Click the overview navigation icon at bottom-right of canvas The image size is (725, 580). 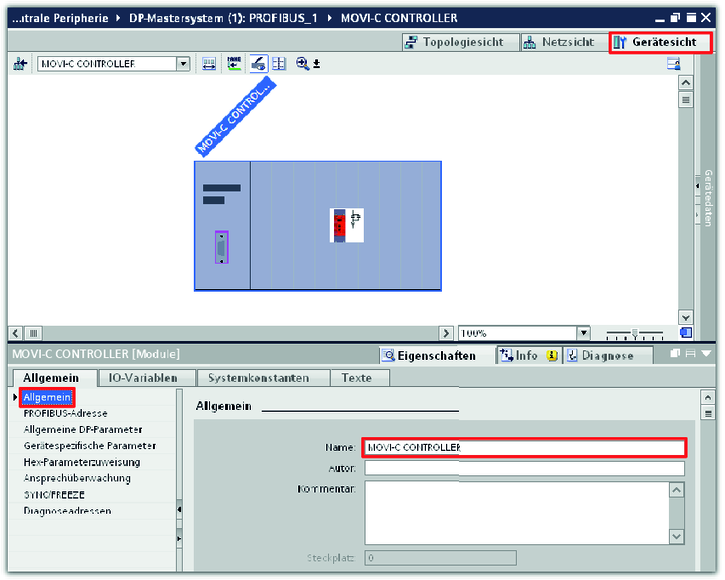click(x=686, y=333)
